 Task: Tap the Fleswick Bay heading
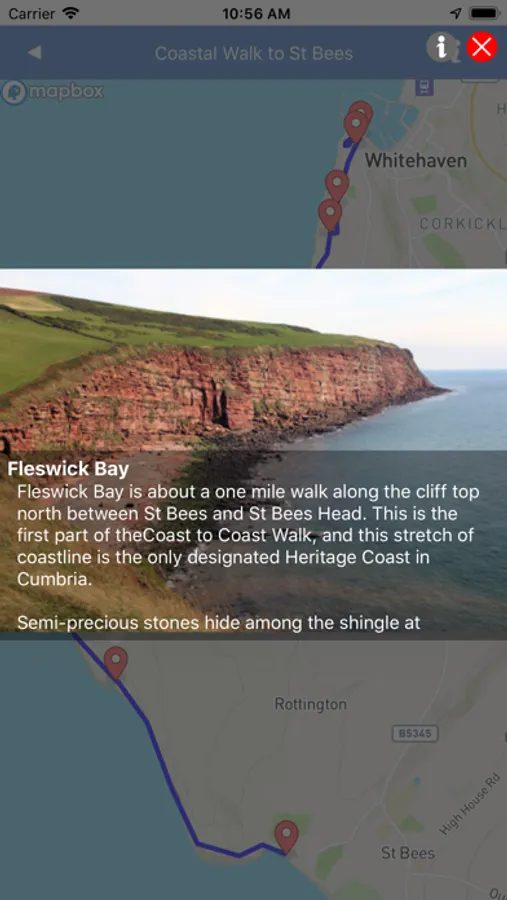tap(68, 469)
